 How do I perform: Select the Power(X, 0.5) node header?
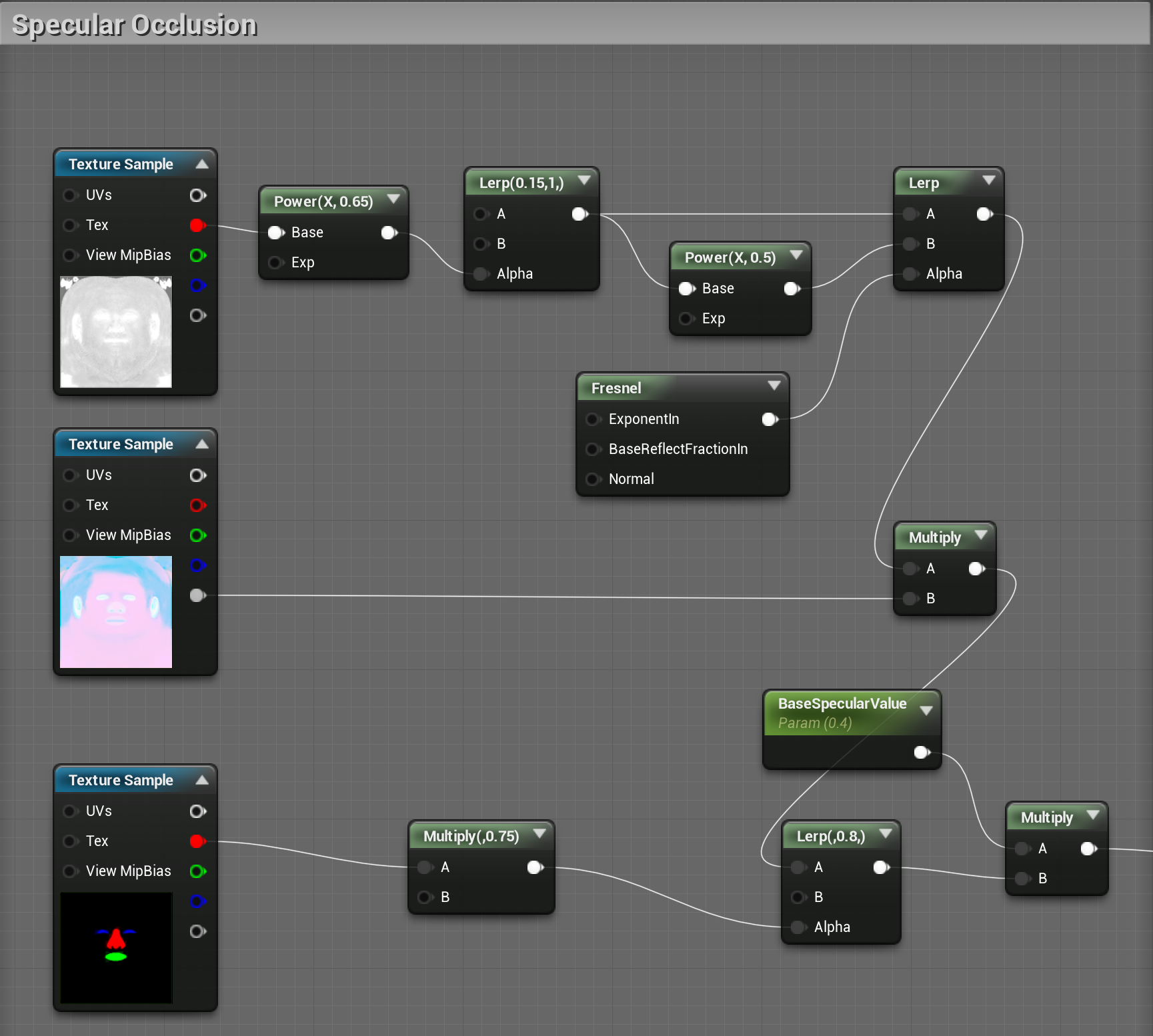pos(740,257)
